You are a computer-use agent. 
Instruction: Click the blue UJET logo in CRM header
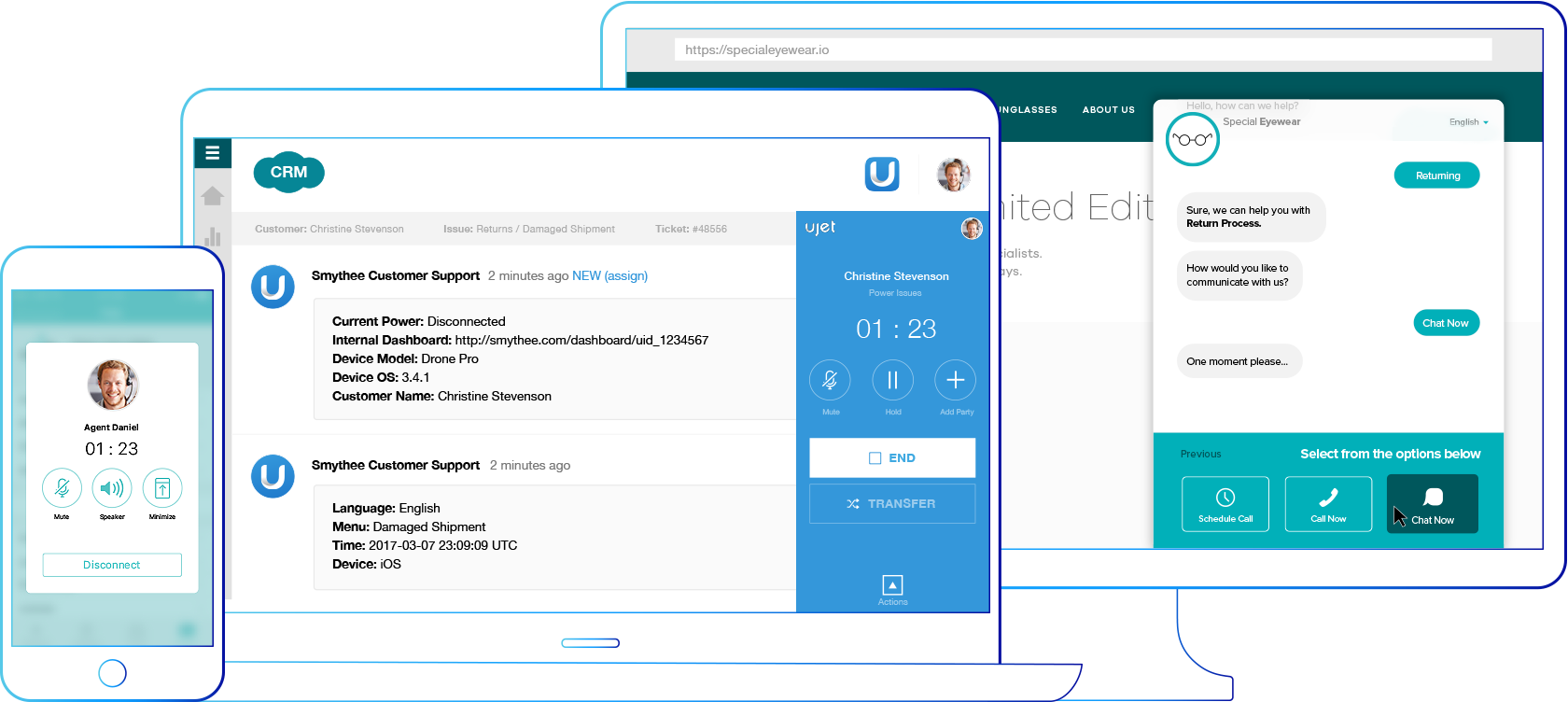(882, 174)
